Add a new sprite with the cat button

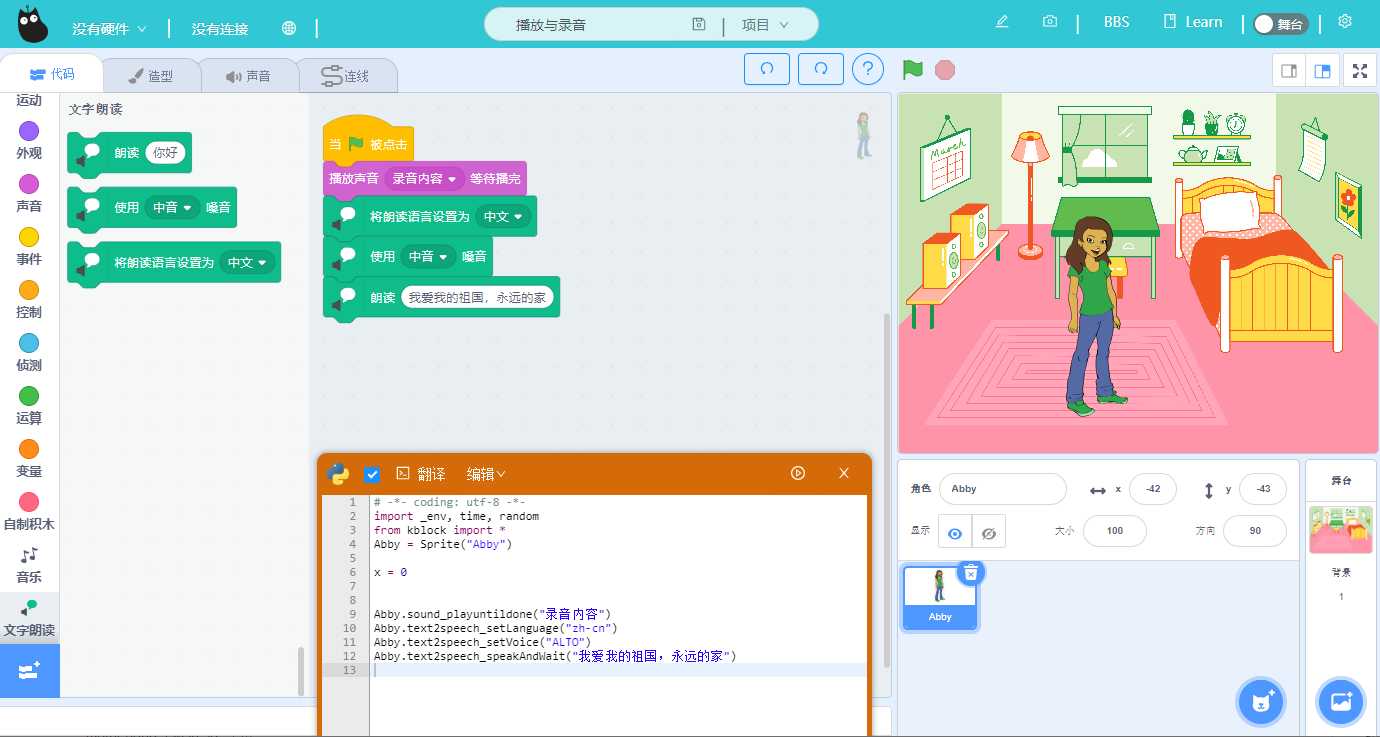click(1261, 701)
